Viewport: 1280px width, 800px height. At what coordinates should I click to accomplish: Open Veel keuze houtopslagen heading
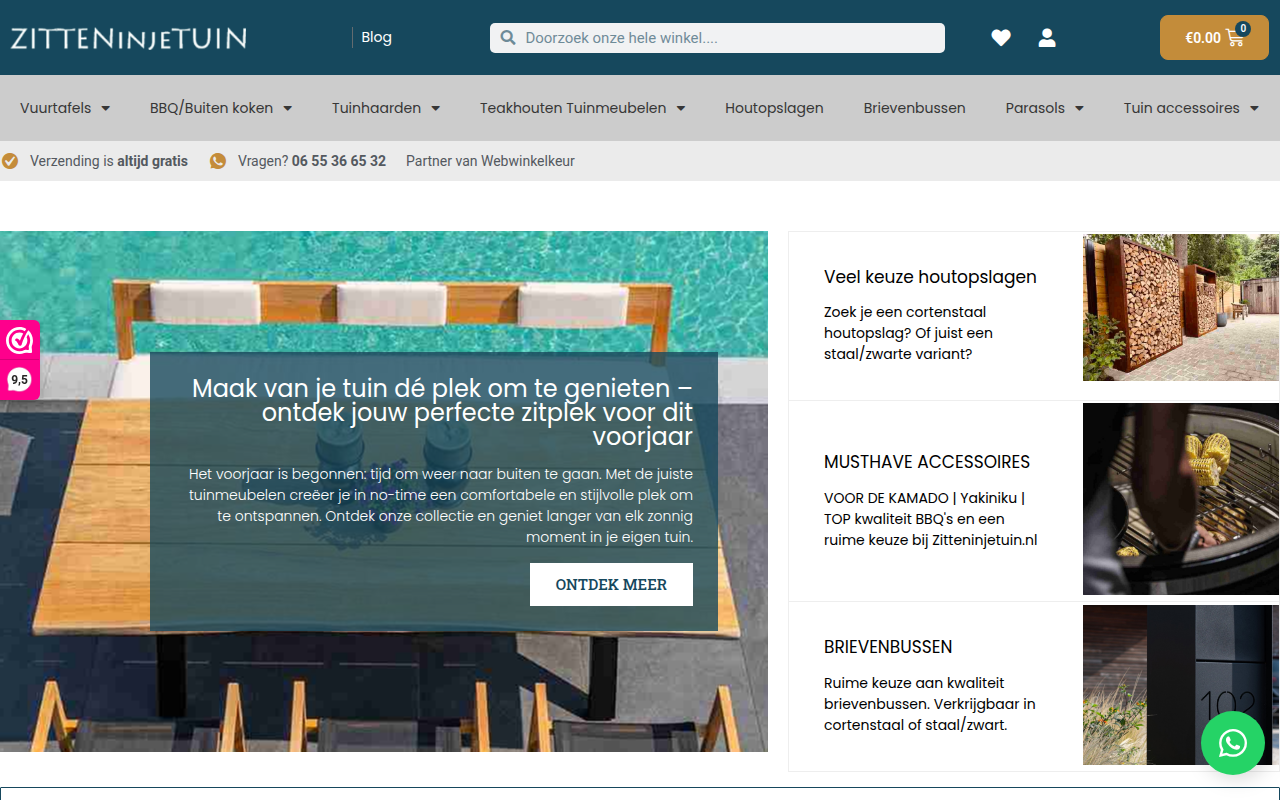(930, 277)
